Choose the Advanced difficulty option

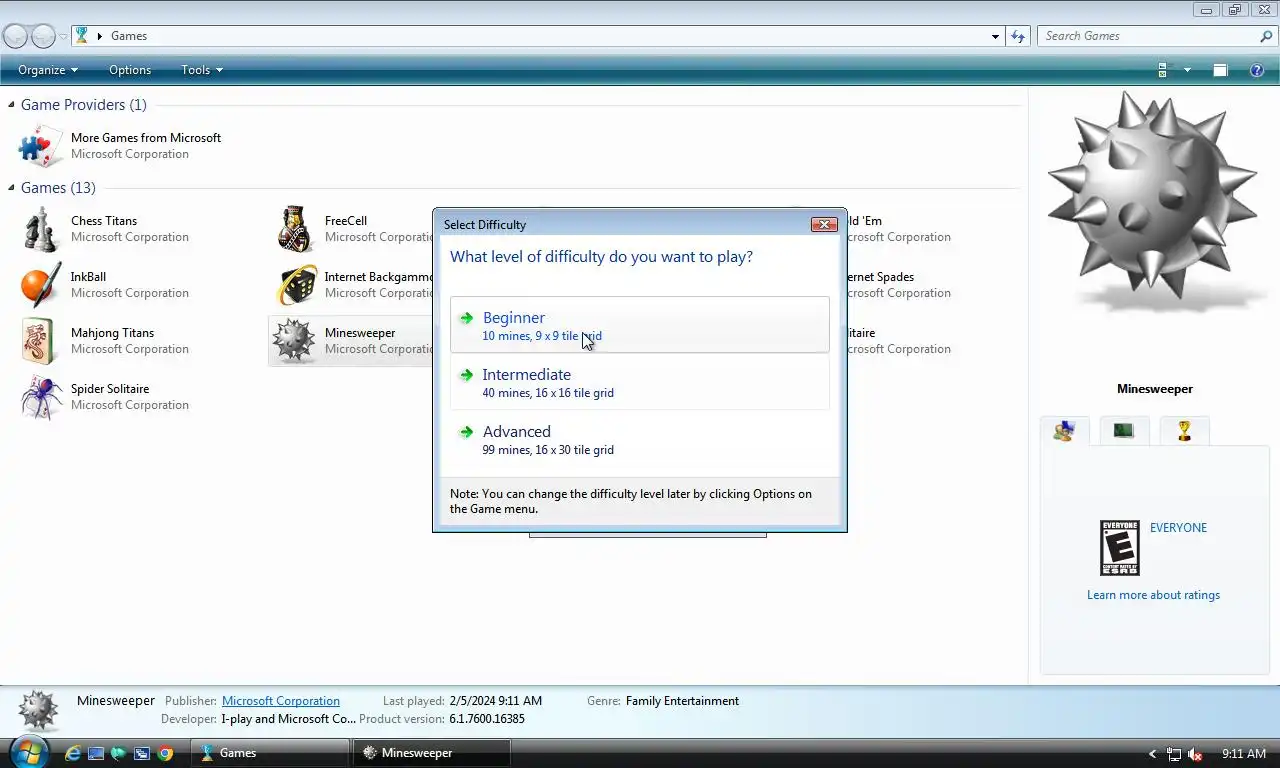pos(640,439)
